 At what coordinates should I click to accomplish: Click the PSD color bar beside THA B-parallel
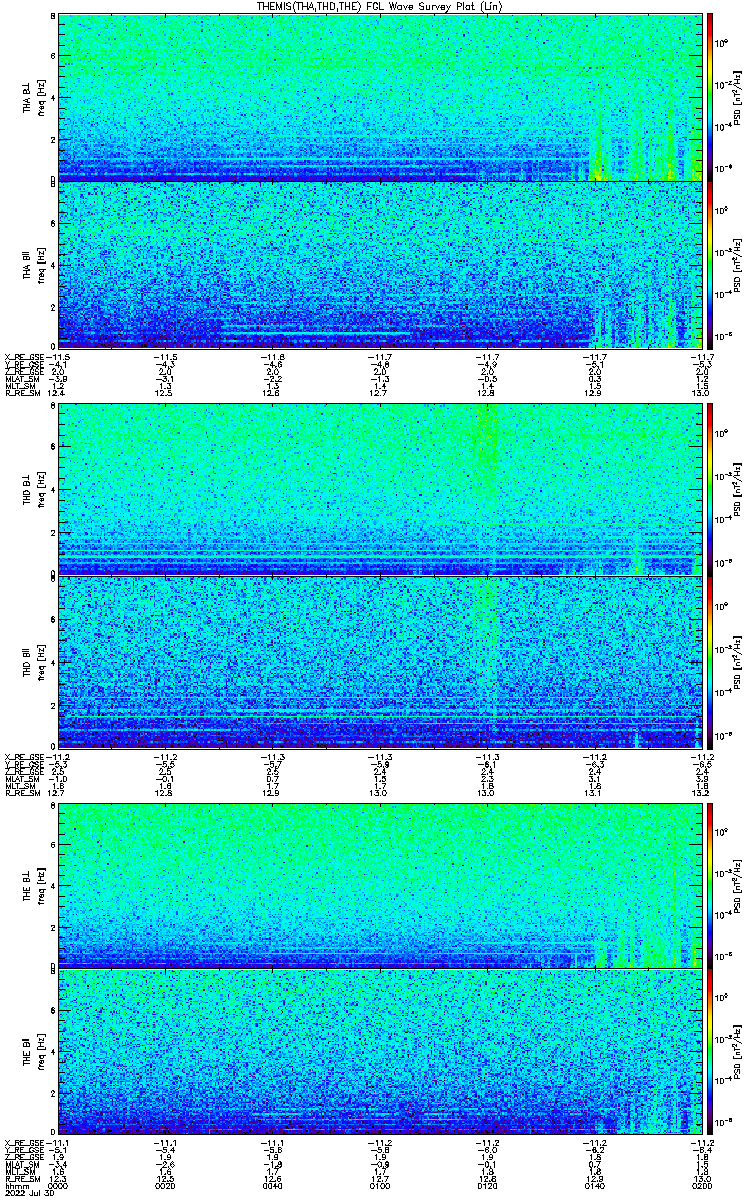(710, 264)
